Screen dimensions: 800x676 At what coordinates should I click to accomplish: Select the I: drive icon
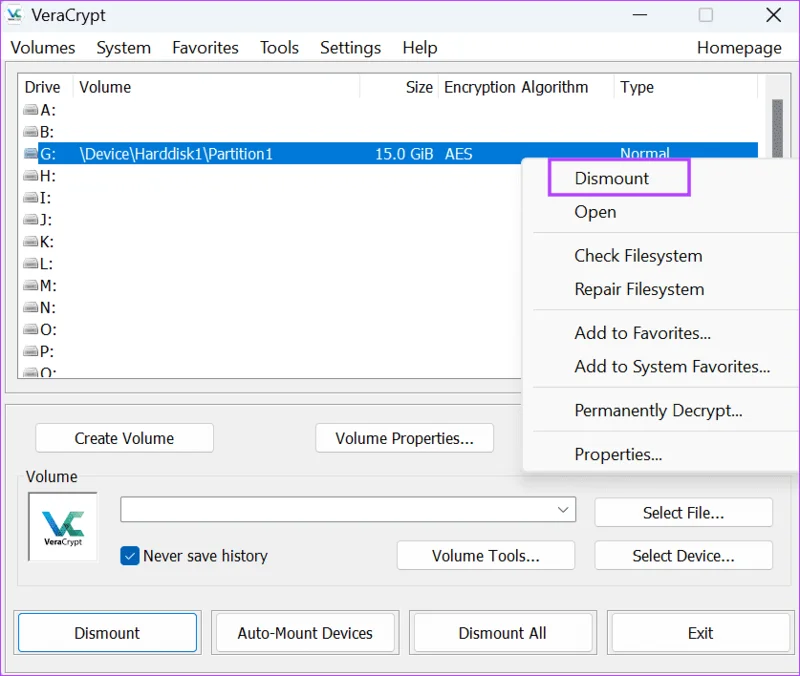[x=31, y=198]
